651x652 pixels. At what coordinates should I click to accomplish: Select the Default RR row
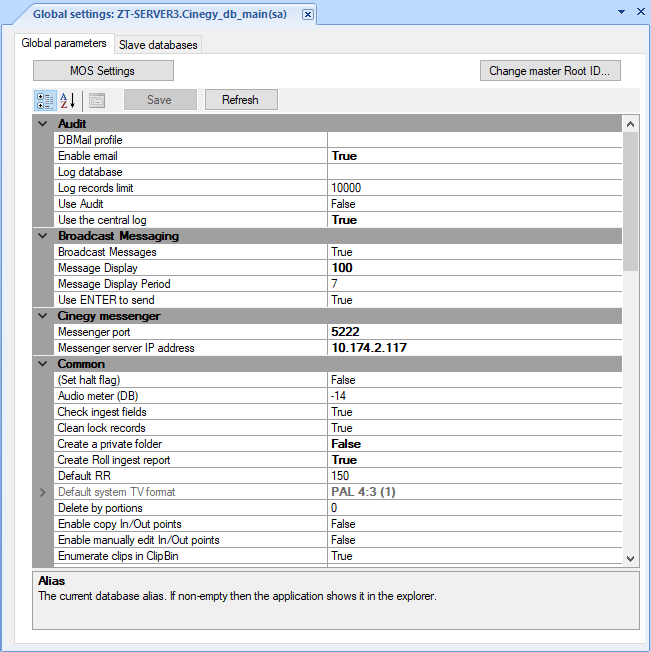click(x=338, y=476)
